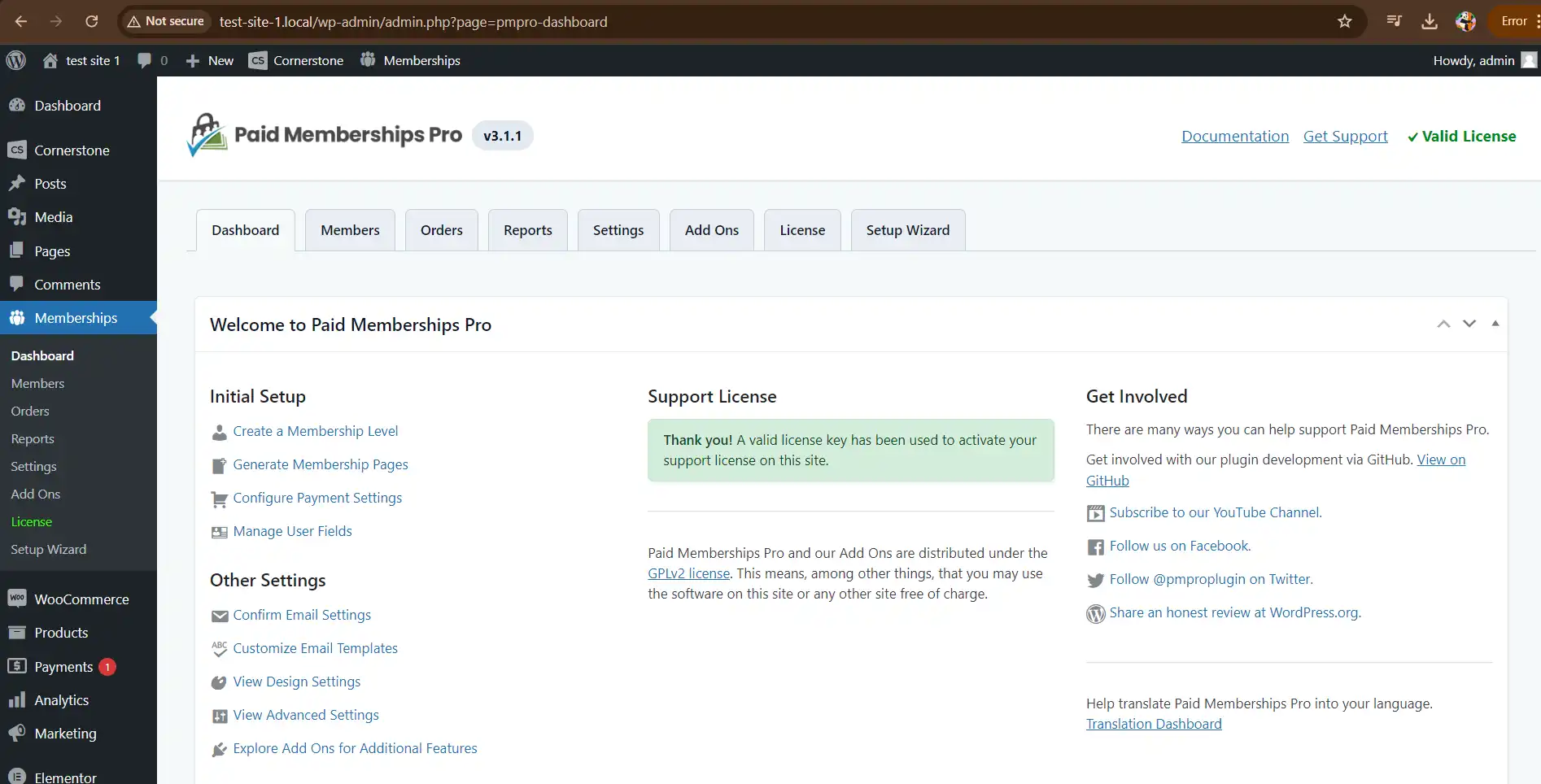
Task: Open the comments bubble in admin bar
Action: click(153, 60)
